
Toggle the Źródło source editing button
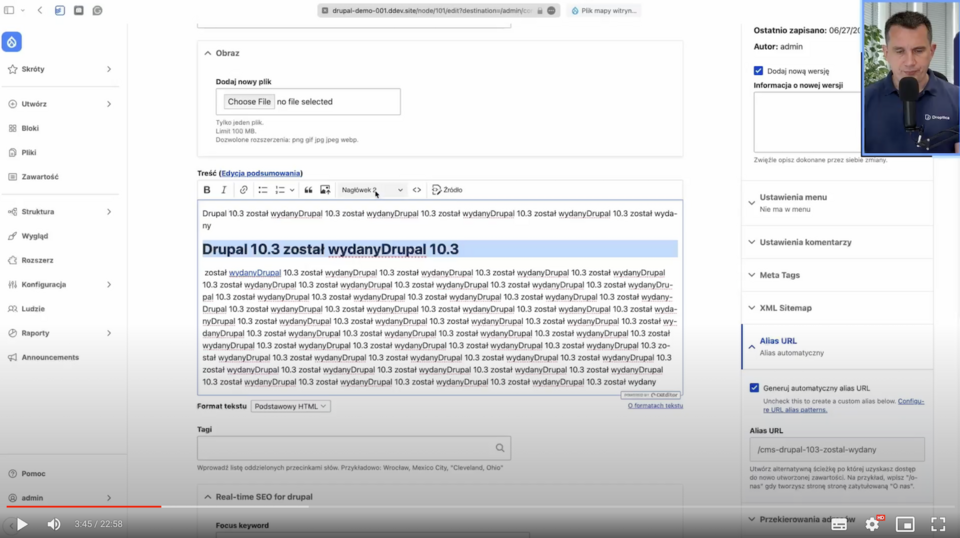coord(447,190)
